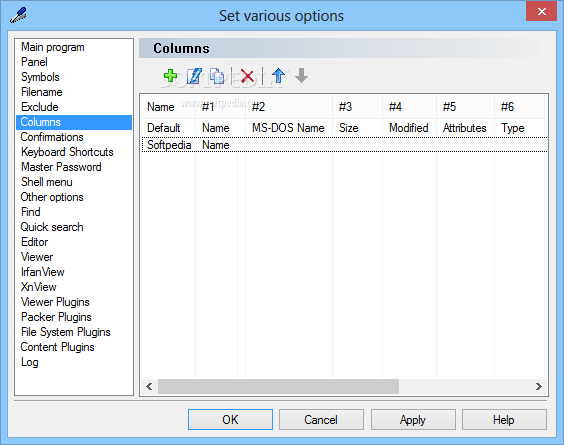The height and width of the screenshot is (445, 564).
Task: Select the Default column set row
Action: pyautogui.click(x=344, y=128)
